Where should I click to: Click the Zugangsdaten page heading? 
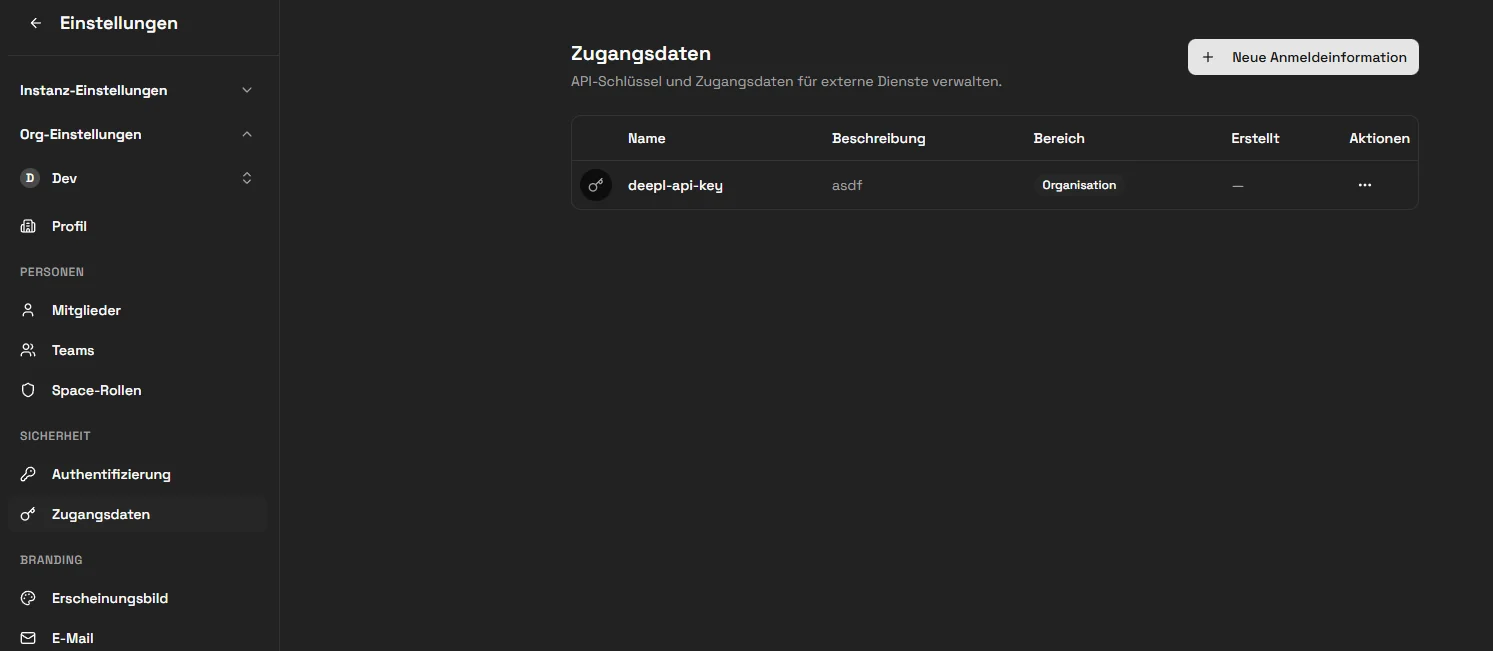point(641,53)
